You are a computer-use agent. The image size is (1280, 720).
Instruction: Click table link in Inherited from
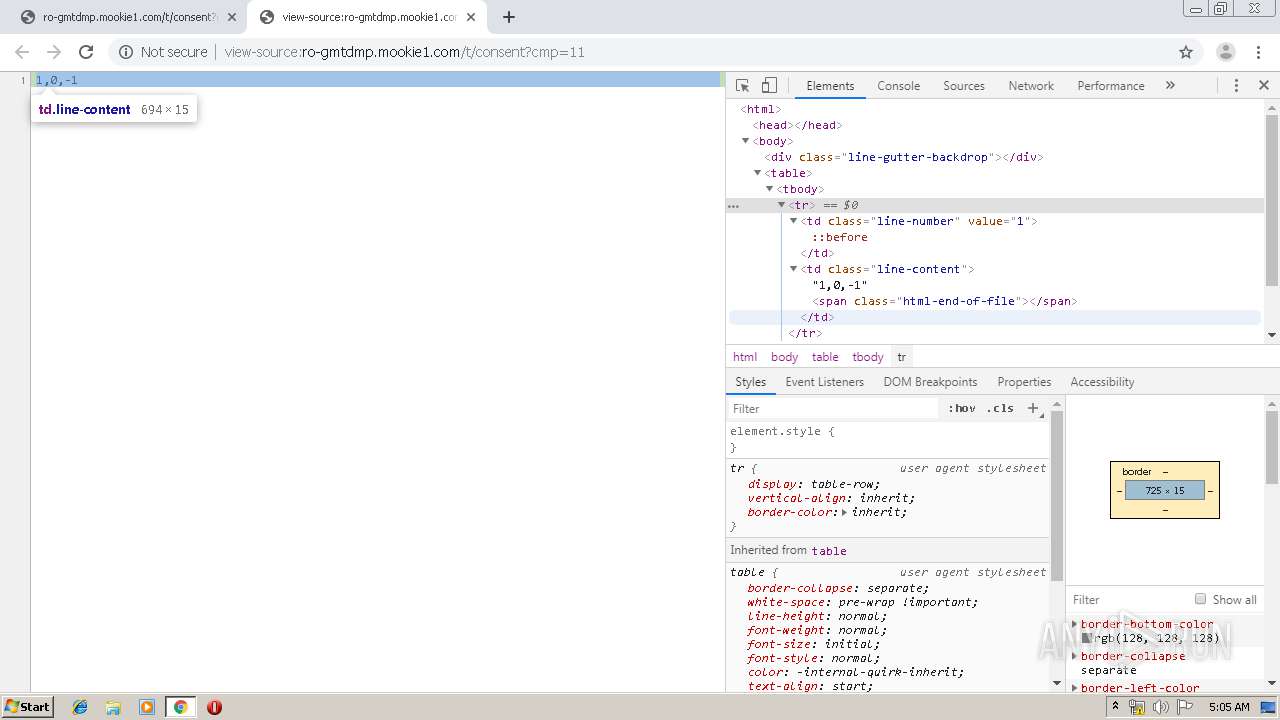point(828,551)
